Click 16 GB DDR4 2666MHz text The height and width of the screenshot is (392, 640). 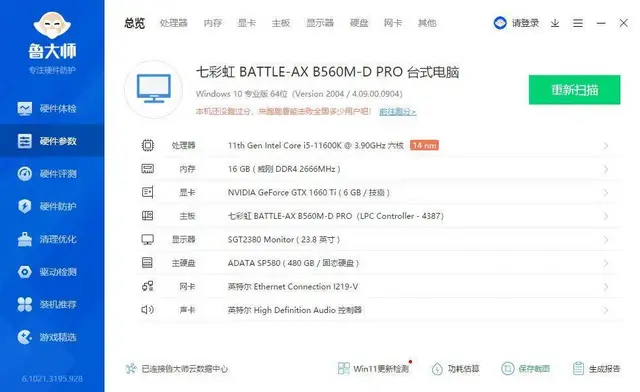(x=284, y=169)
